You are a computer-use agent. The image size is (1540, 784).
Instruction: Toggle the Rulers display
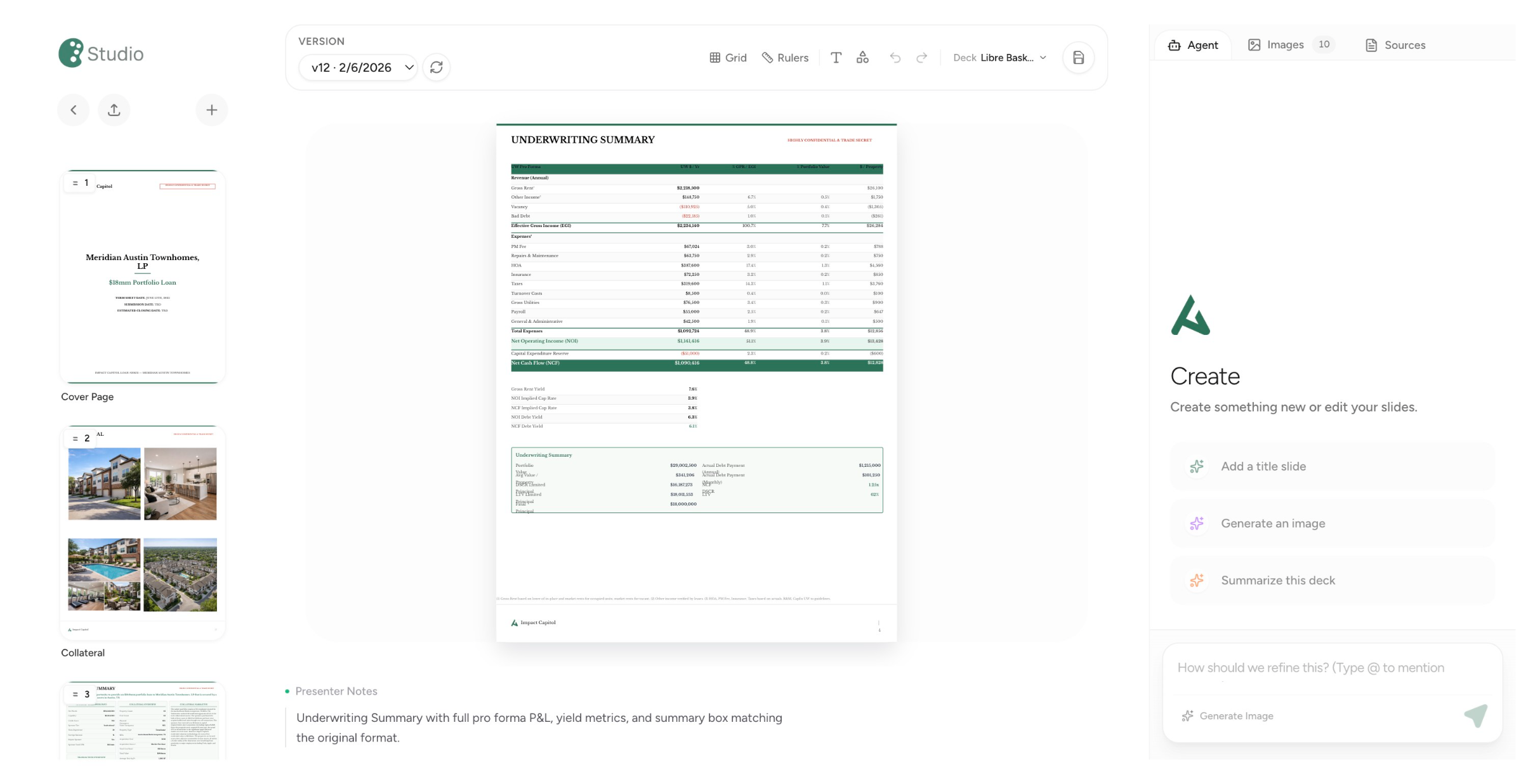coord(785,58)
